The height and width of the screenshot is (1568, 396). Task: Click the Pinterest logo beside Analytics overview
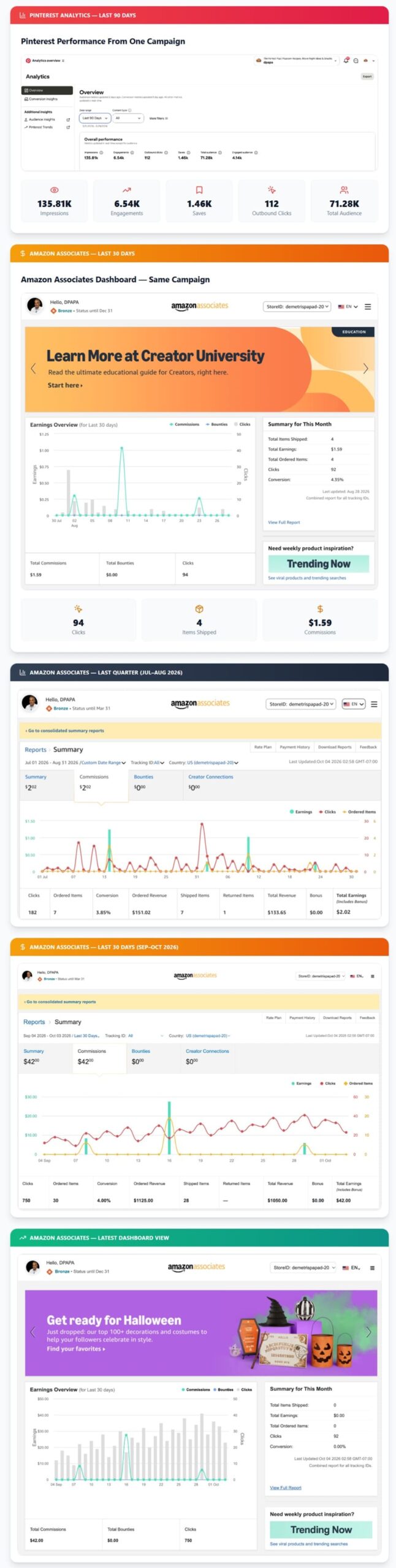pyautogui.click(x=28, y=61)
